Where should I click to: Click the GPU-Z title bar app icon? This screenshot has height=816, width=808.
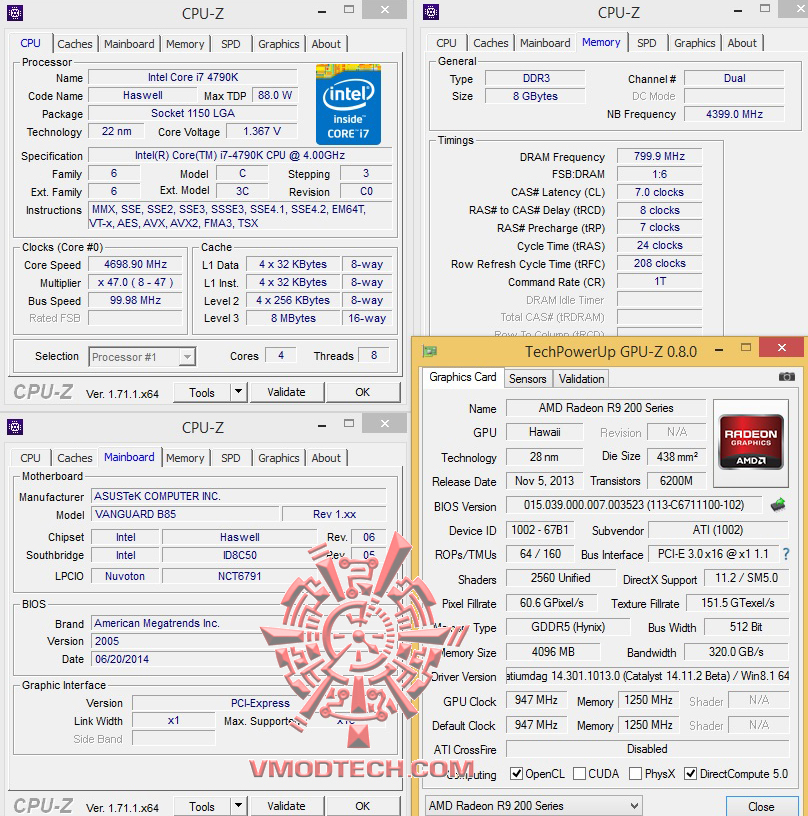pos(429,351)
